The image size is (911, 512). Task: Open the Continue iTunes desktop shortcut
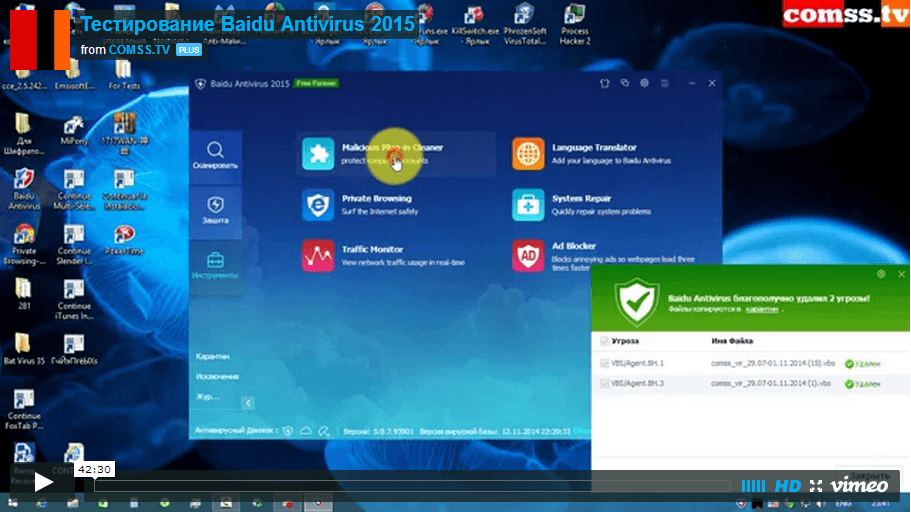pos(74,299)
